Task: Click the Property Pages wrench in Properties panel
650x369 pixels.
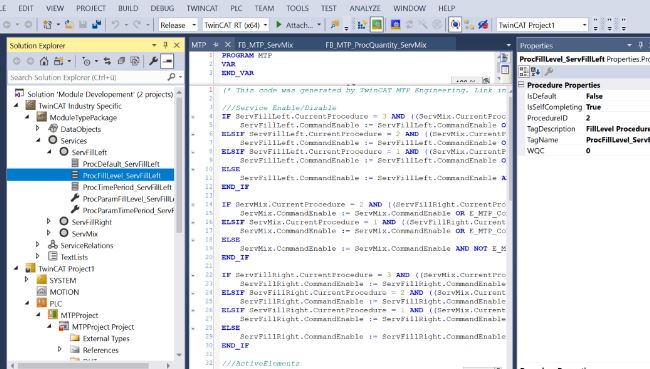Action: coord(549,72)
